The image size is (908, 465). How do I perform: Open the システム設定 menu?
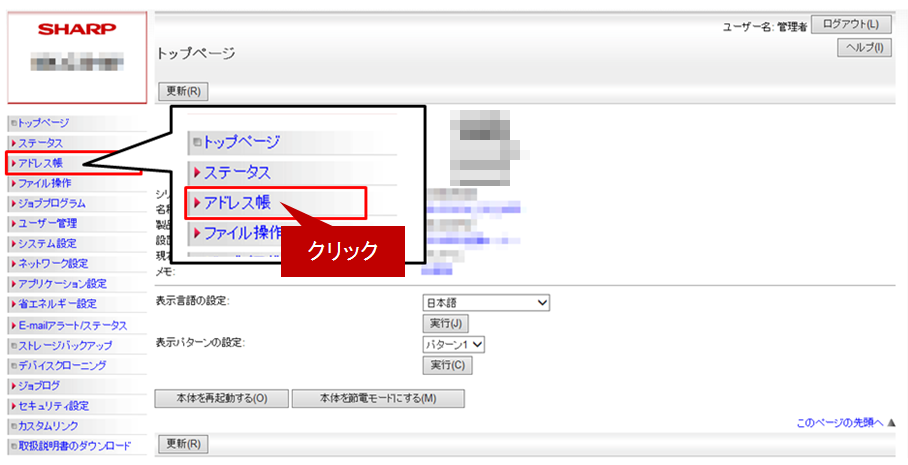click(47, 243)
